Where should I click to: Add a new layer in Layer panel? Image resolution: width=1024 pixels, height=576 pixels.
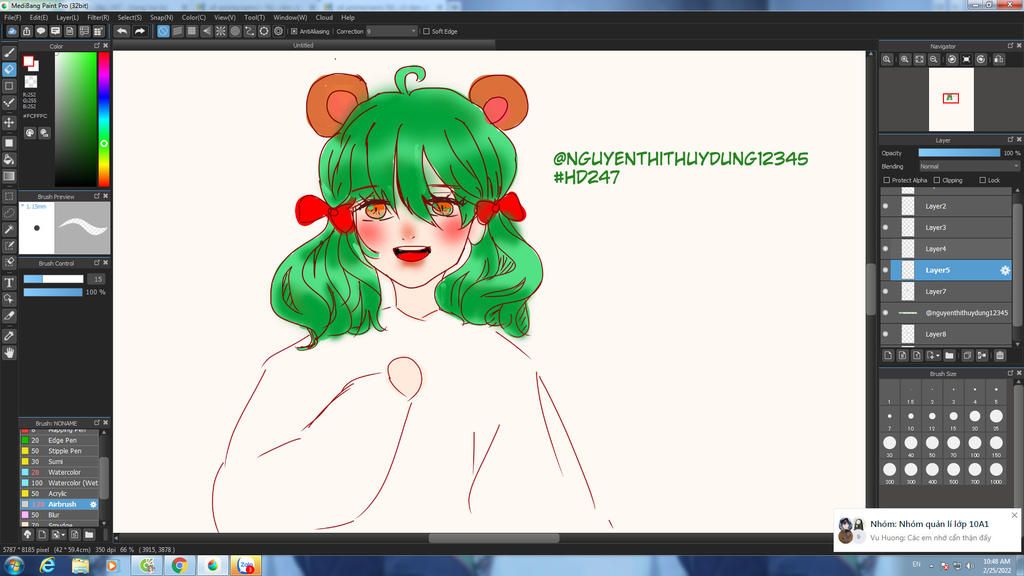coord(888,355)
